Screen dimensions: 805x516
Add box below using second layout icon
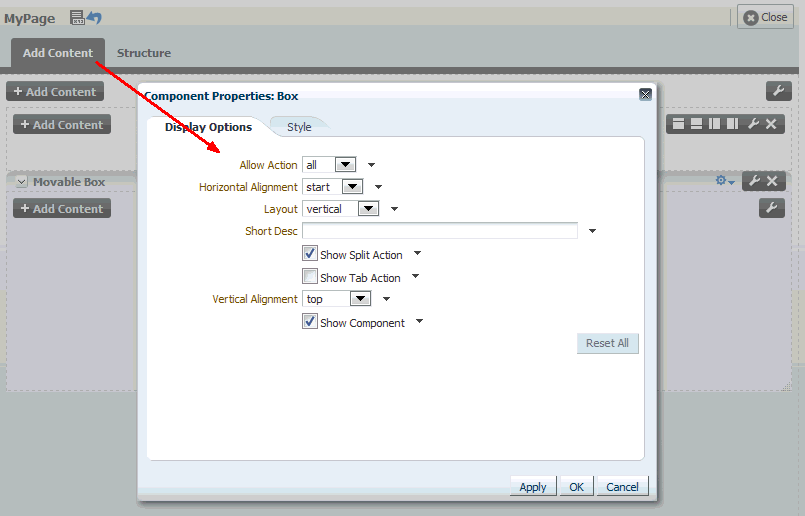tap(696, 124)
